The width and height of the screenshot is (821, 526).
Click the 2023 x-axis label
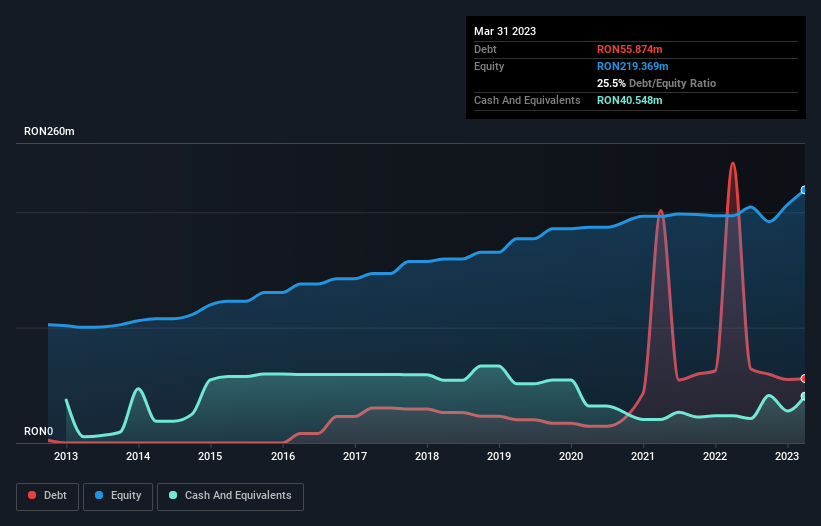coord(787,456)
